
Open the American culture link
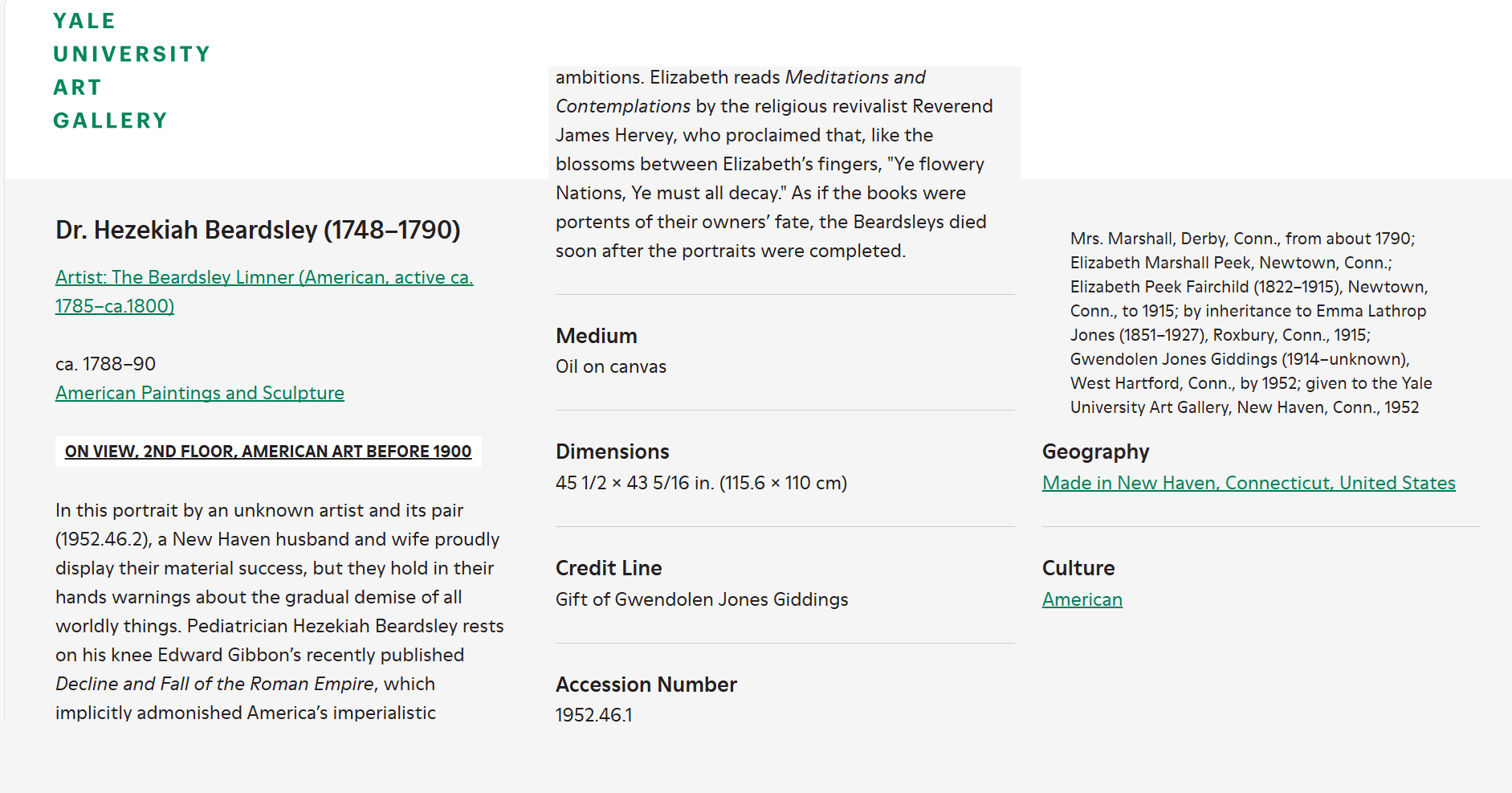coord(1082,599)
